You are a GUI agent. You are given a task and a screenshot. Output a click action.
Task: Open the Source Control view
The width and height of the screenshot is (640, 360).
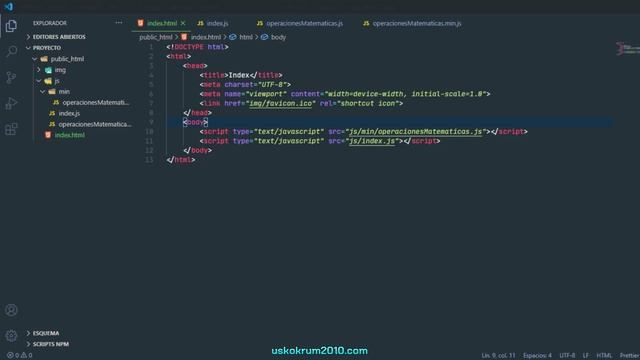pos(11,77)
